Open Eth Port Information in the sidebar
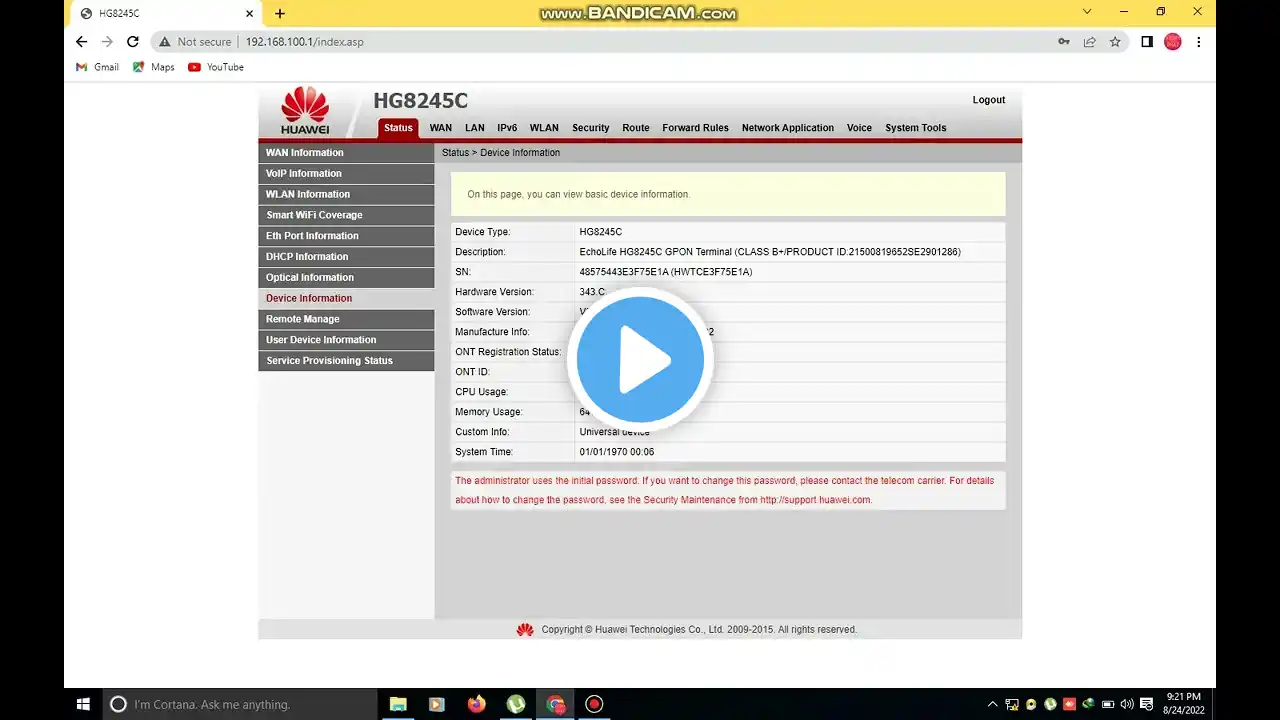The width and height of the screenshot is (1280, 720). coord(346,236)
